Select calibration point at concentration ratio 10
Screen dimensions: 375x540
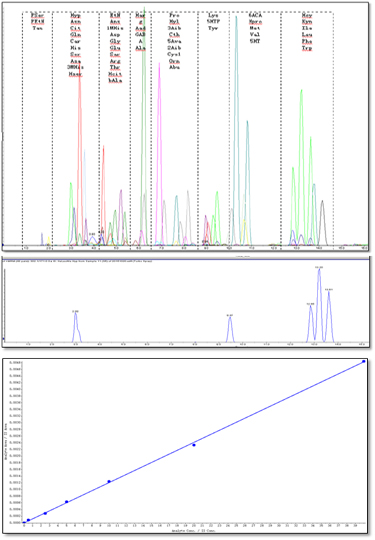click(109, 481)
